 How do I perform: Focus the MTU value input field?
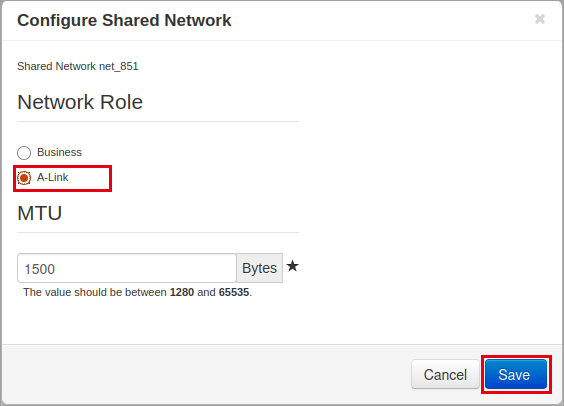point(127,268)
